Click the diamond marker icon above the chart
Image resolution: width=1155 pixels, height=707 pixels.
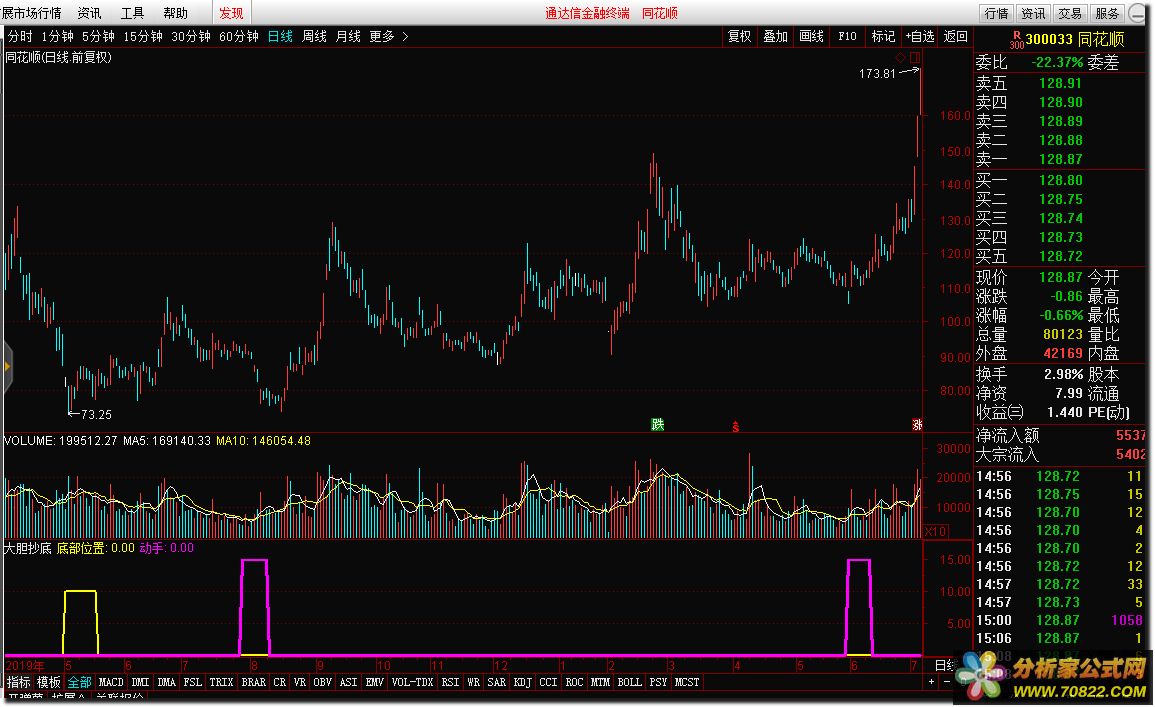coord(900,57)
